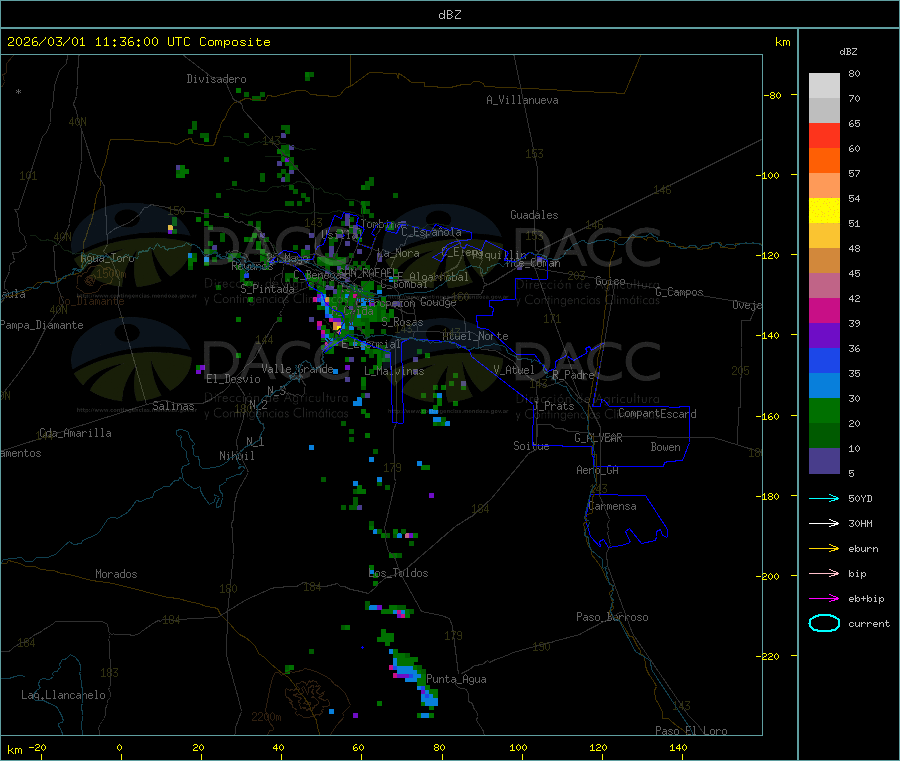Viewport: 900px width, 761px height.
Task: Click the 'Los_Toldos' place label
Action: click(398, 573)
